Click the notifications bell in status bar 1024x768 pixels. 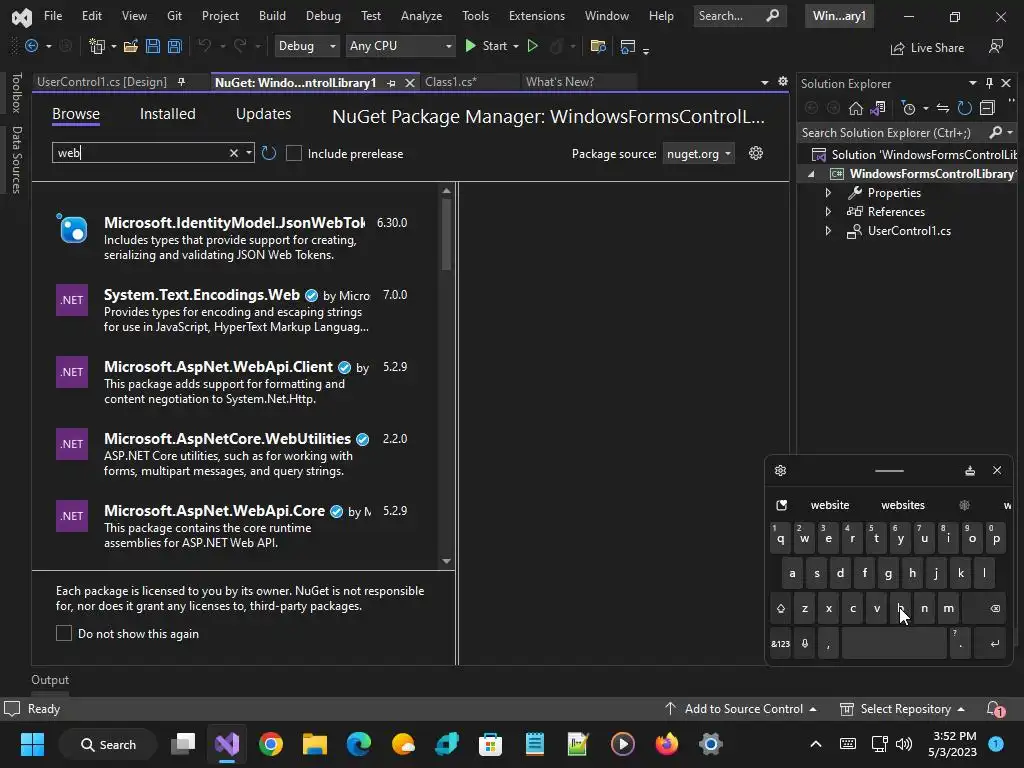pyautogui.click(x=995, y=709)
